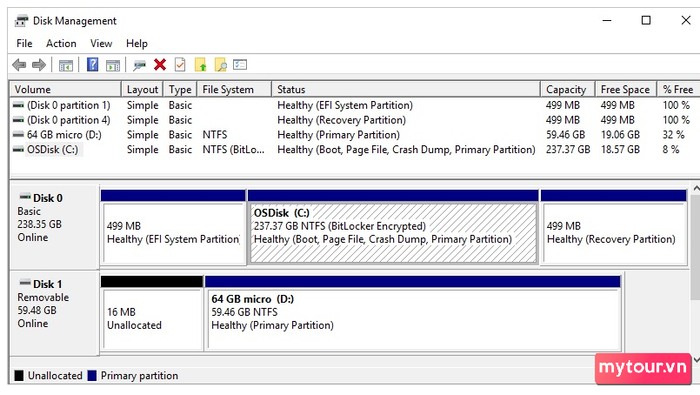Click the folder with magnifier icon

click(221, 65)
